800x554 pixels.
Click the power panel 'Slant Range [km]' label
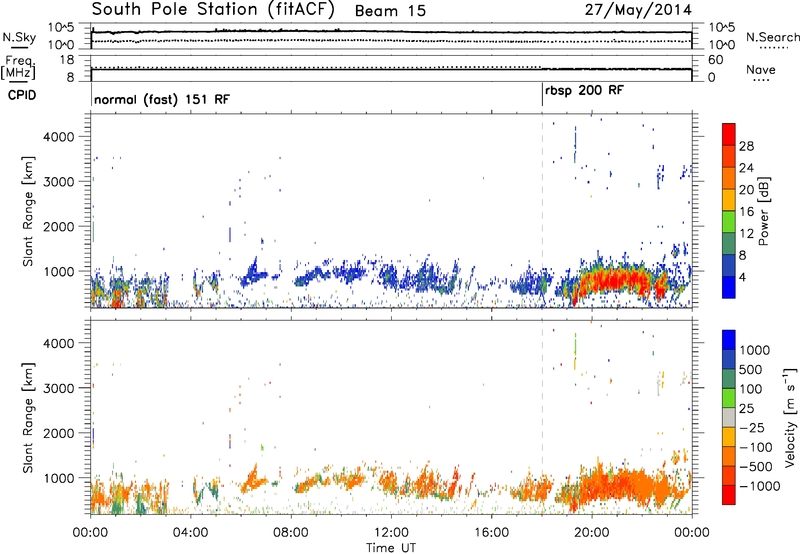click(28, 211)
